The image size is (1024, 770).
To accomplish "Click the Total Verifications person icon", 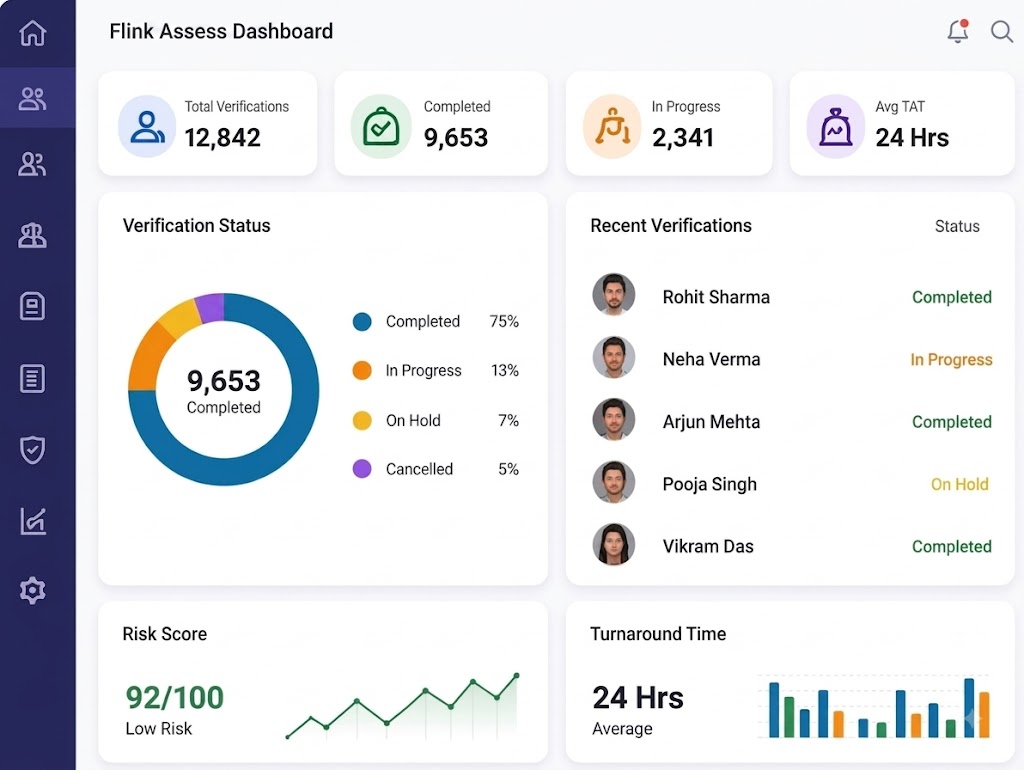I will pyautogui.click(x=147, y=127).
